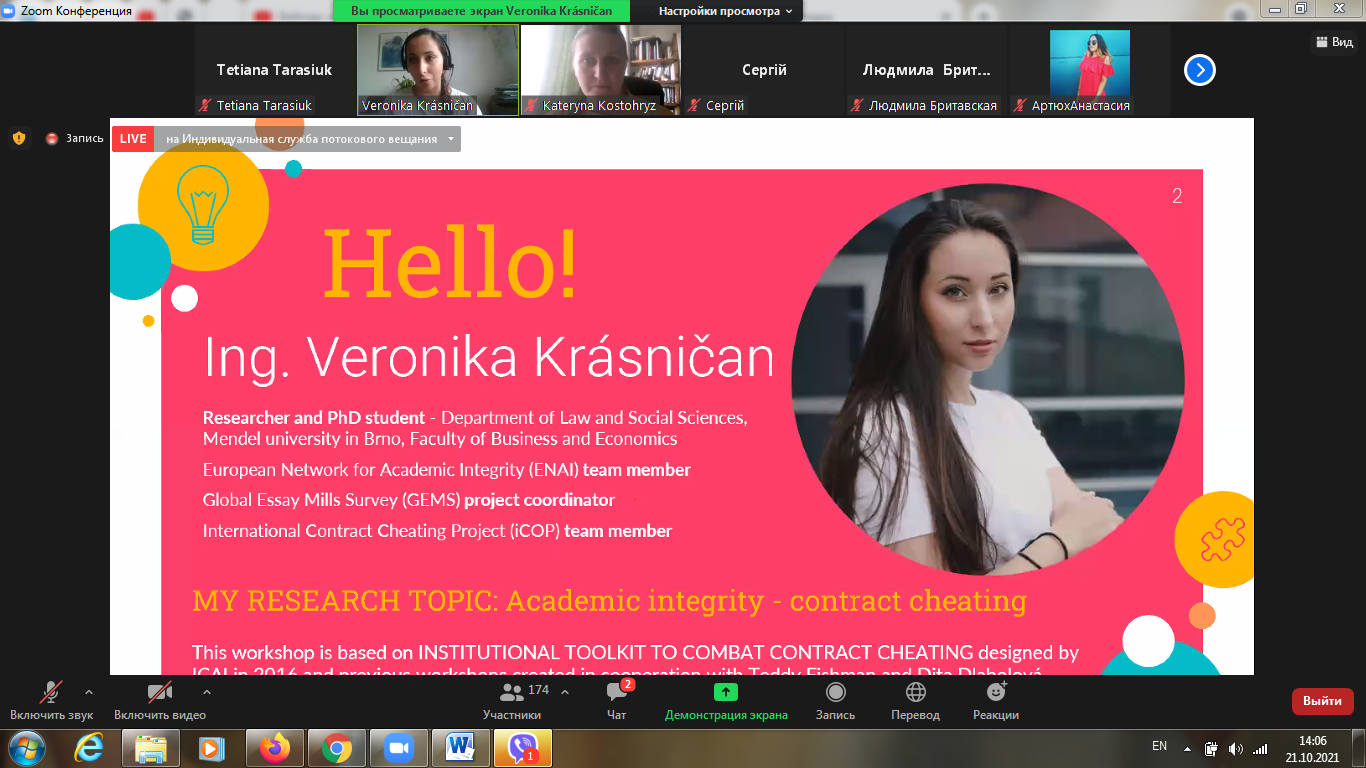Expand the participants options arrow

pyautogui.click(x=565, y=692)
